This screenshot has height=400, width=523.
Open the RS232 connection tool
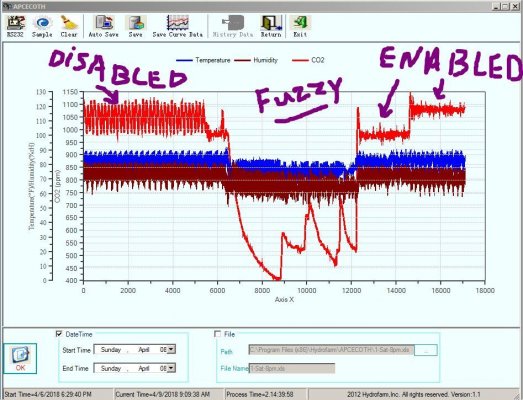[16, 26]
